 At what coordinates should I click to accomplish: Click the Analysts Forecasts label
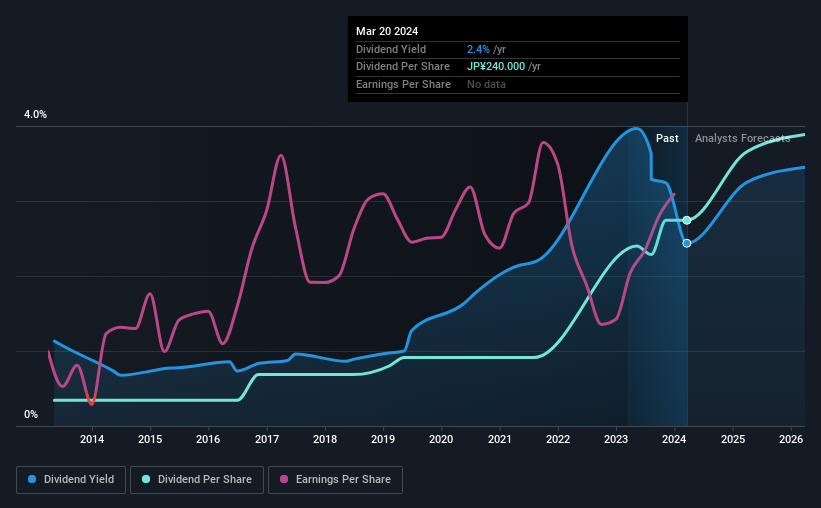(x=742, y=138)
